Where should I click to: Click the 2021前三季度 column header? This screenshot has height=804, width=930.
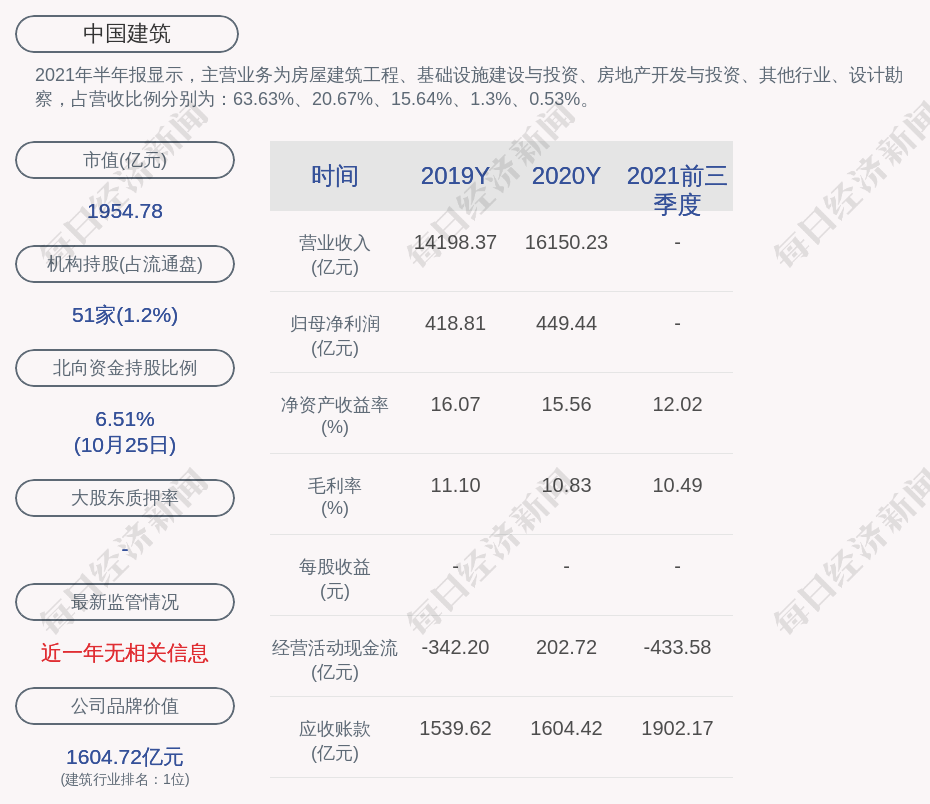click(677, 190)
